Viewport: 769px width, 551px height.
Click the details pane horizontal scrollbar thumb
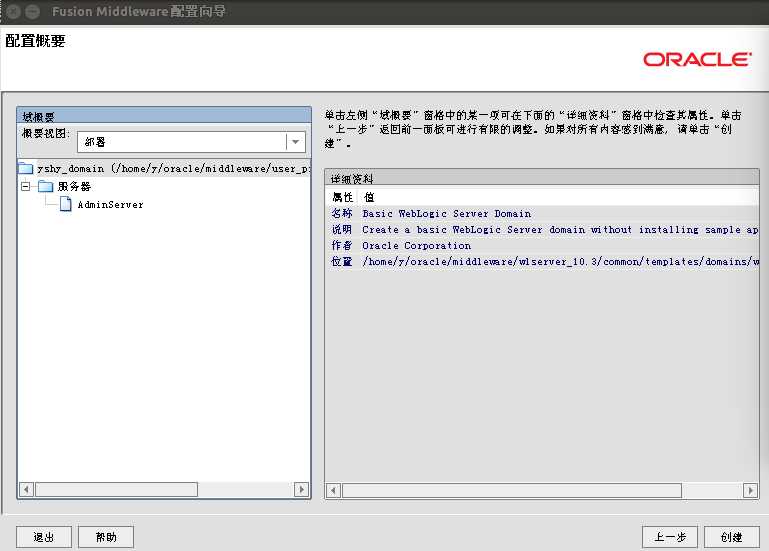pos(512,490)
